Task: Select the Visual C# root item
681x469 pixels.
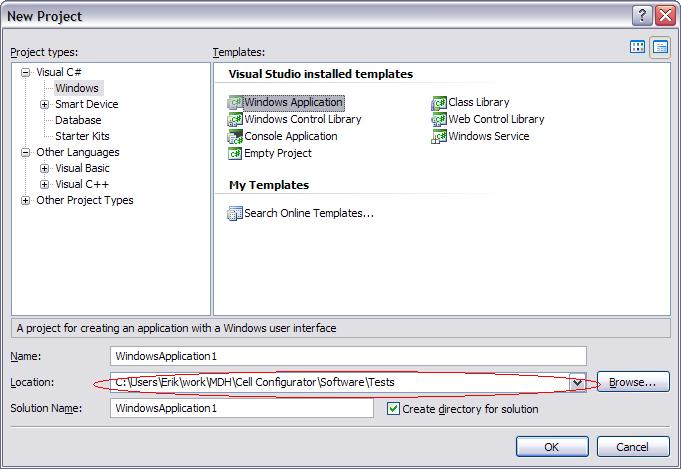Action: (x=59, y=72)
